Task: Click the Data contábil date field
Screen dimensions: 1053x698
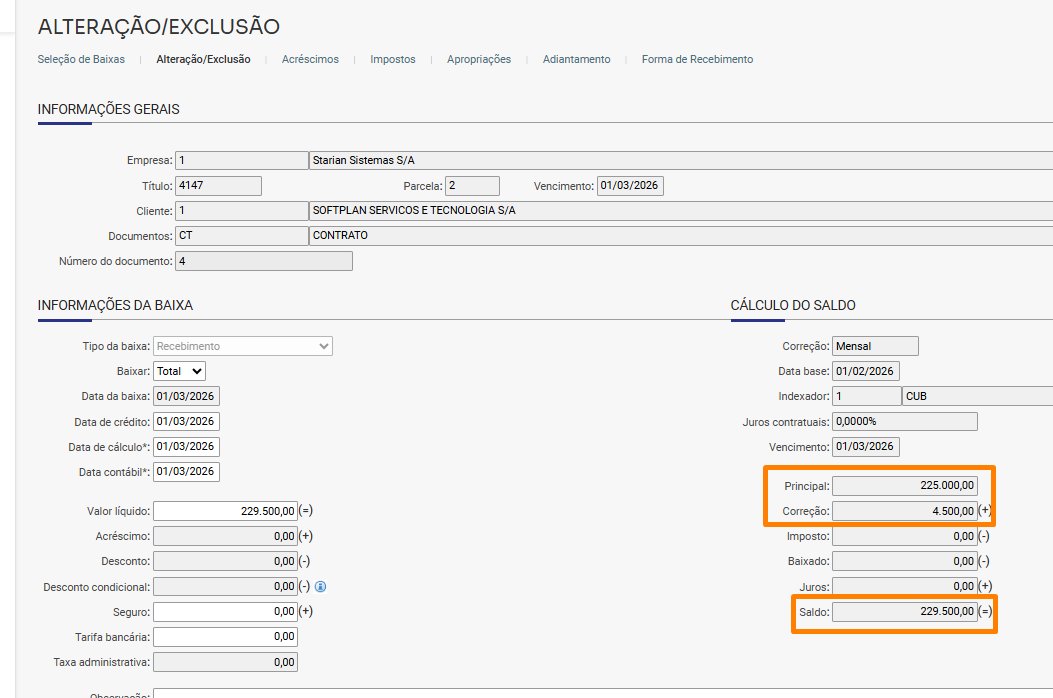Action: [x=186, y=472]
